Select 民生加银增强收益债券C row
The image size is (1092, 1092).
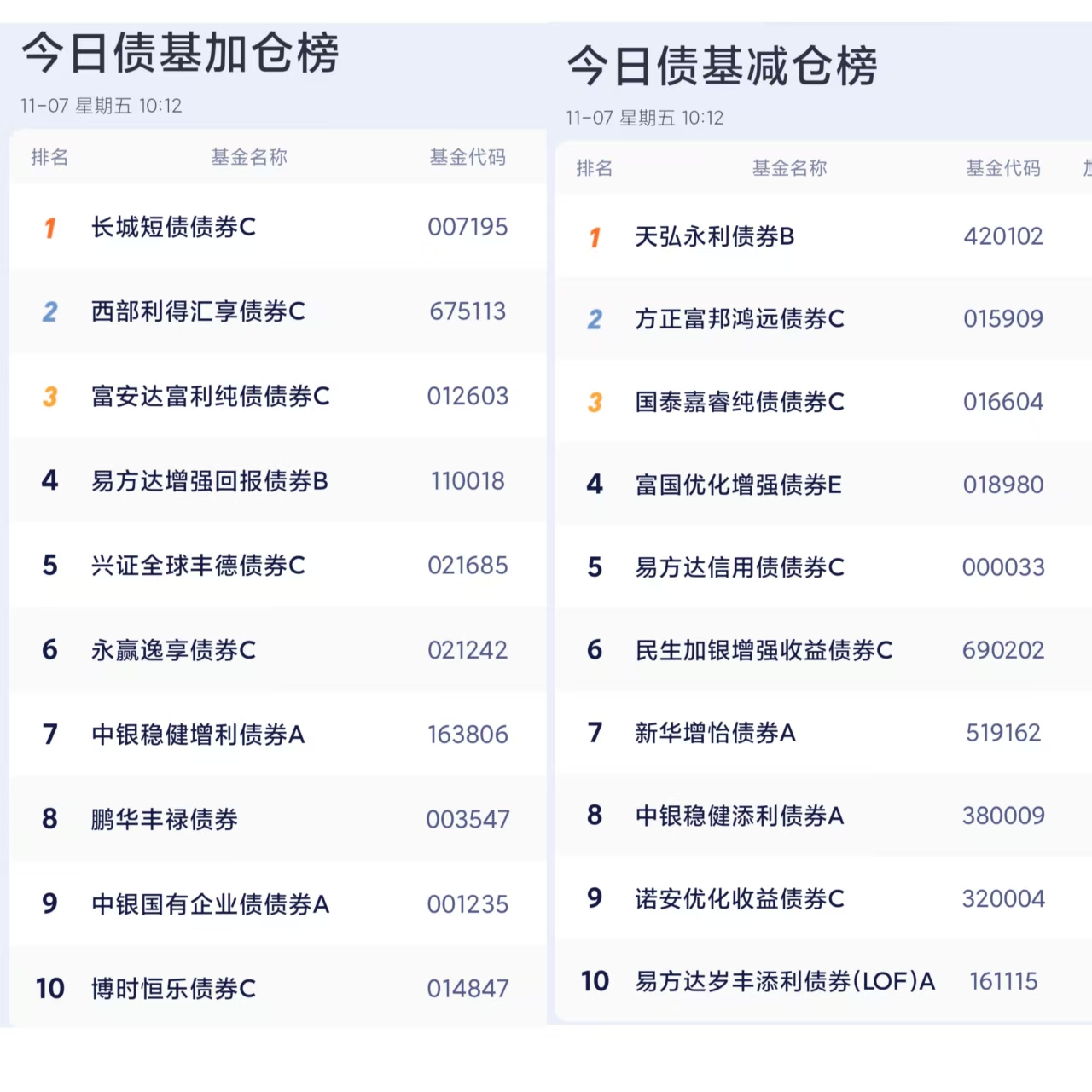(823, 650)
